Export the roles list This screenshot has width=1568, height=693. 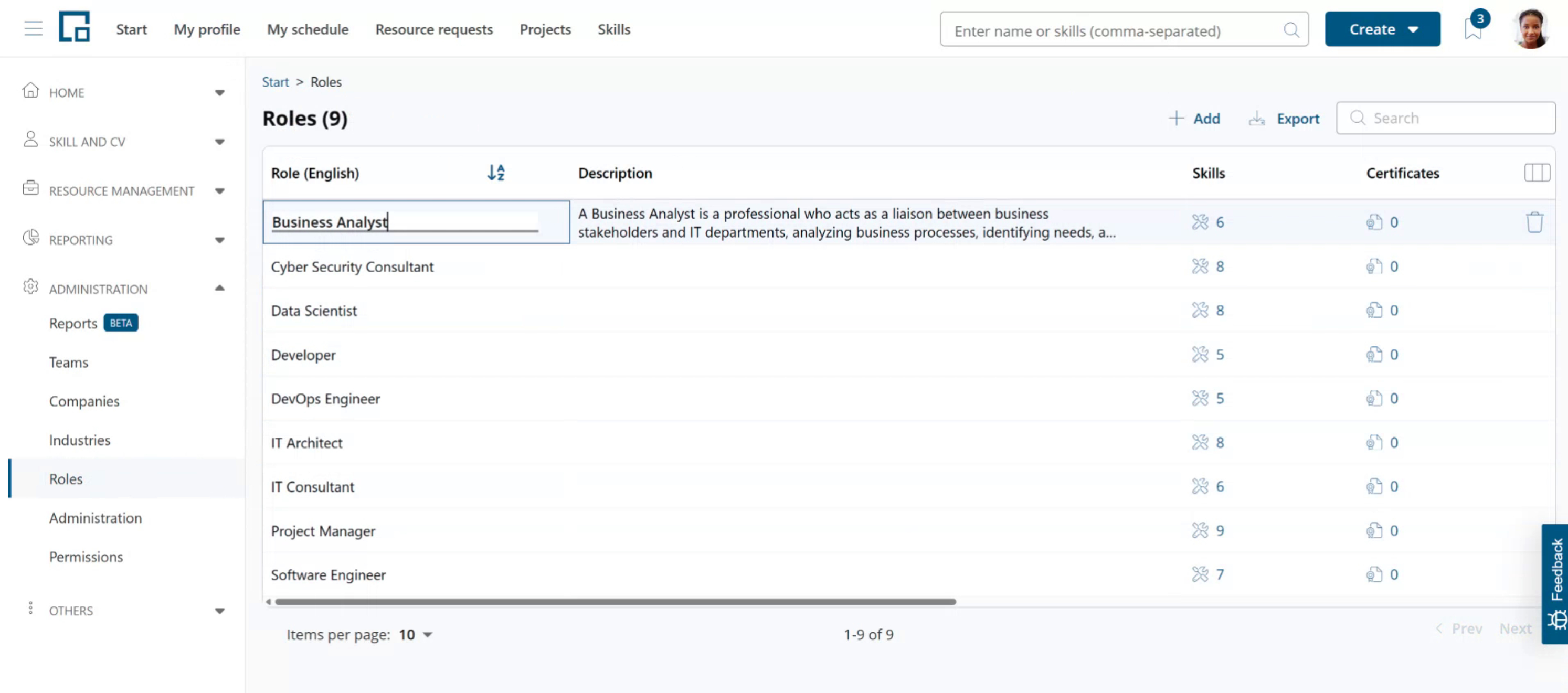1284,118
